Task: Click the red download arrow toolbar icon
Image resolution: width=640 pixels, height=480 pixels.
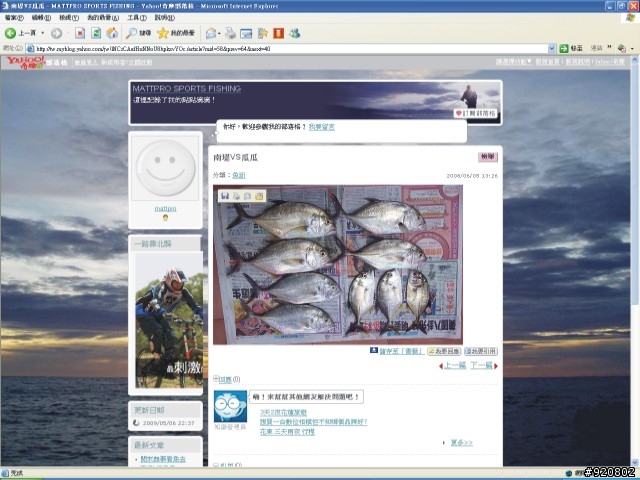Action: pyautogui.click(x=279, y=33)
